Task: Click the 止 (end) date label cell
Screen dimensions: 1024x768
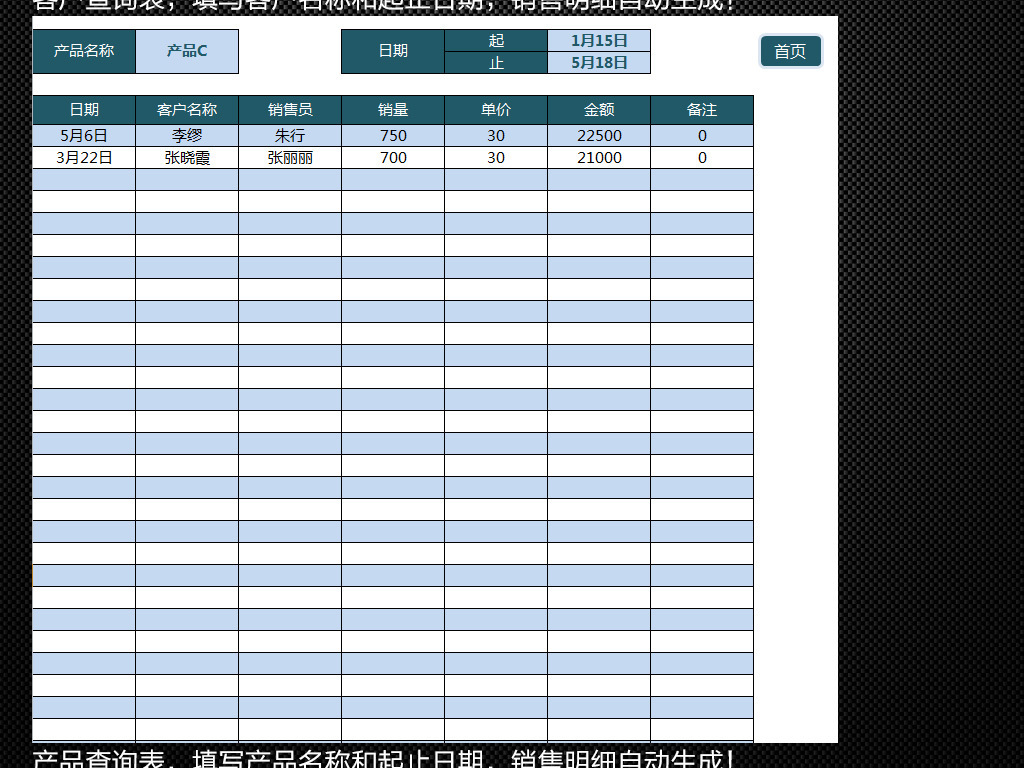Action: (x=496, y=62)
